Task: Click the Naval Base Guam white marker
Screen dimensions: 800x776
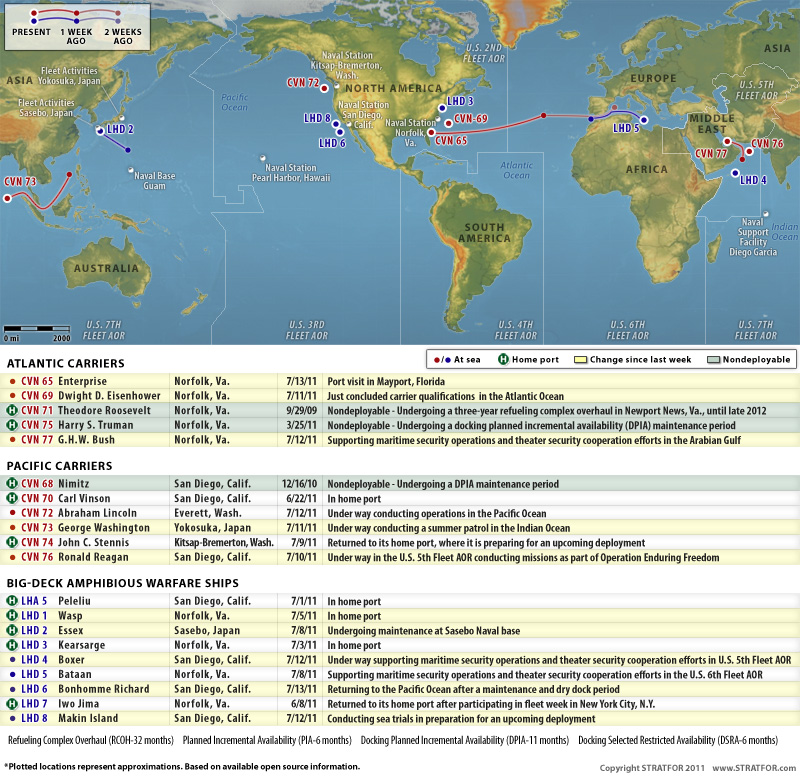Action: pos(131,170)
